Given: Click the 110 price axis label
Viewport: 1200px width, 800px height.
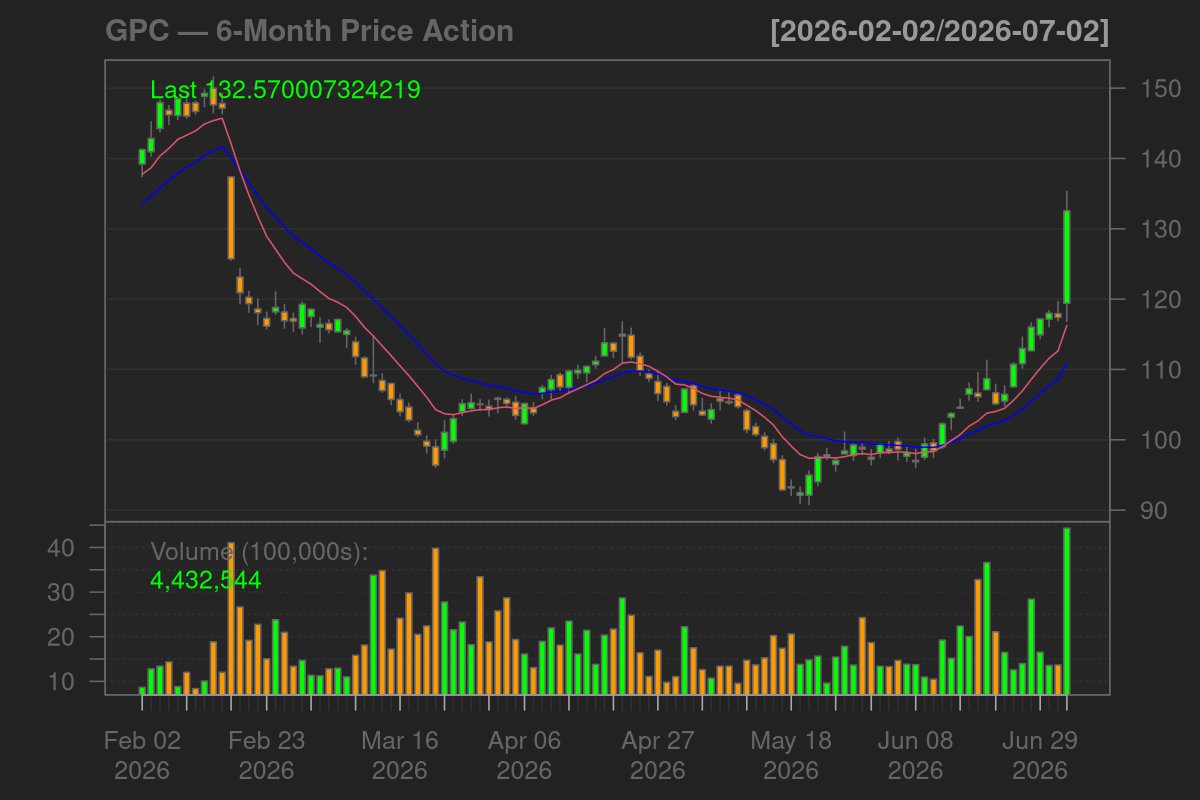Looking at the screenshot, I should point(1160,370).
